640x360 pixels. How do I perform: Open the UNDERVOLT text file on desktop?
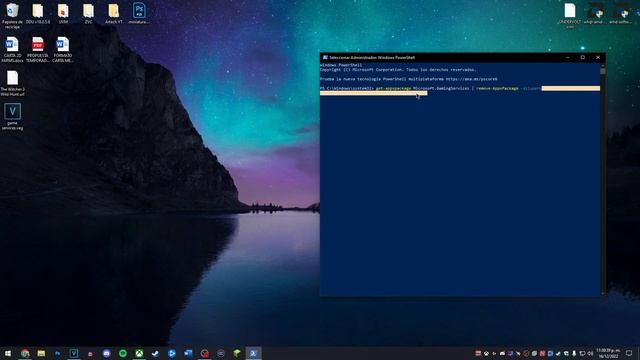pos(570,15)
